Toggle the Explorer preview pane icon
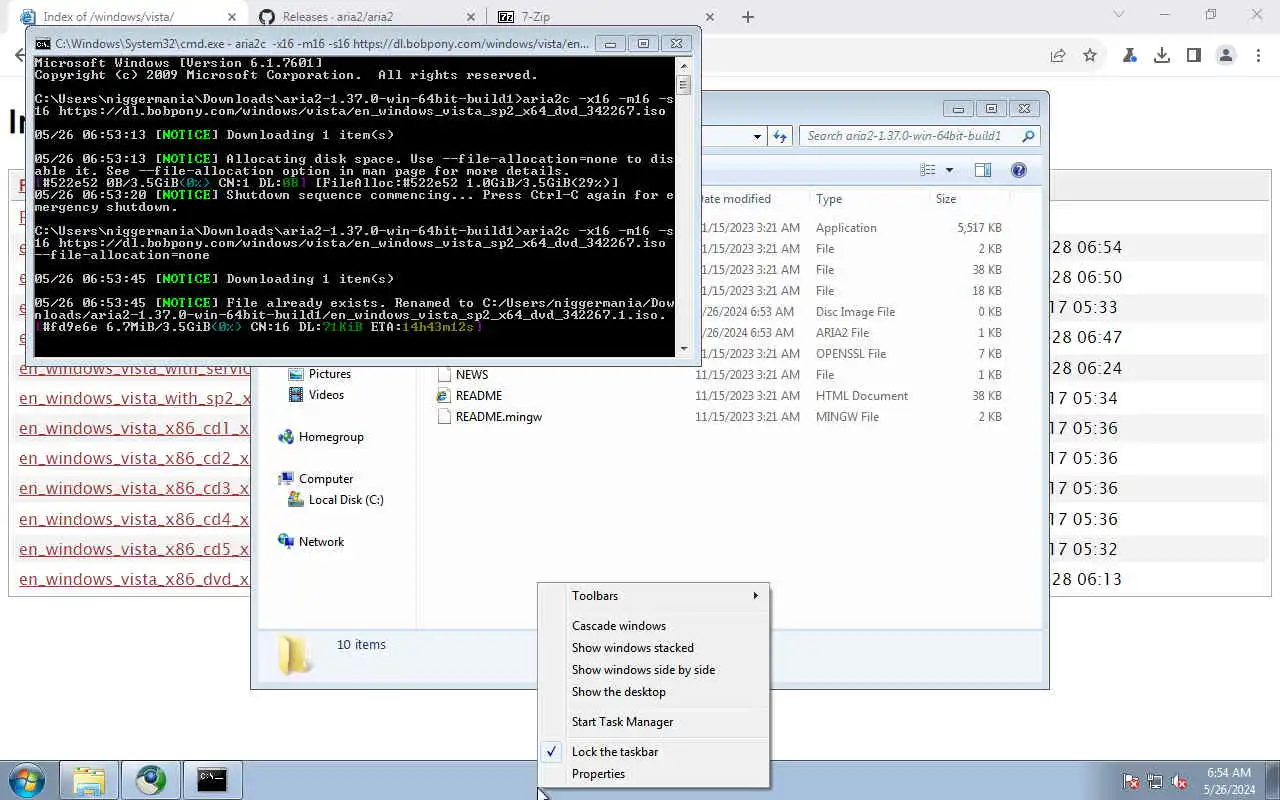This screenshot has width=1280, height=800. point(983,170)
